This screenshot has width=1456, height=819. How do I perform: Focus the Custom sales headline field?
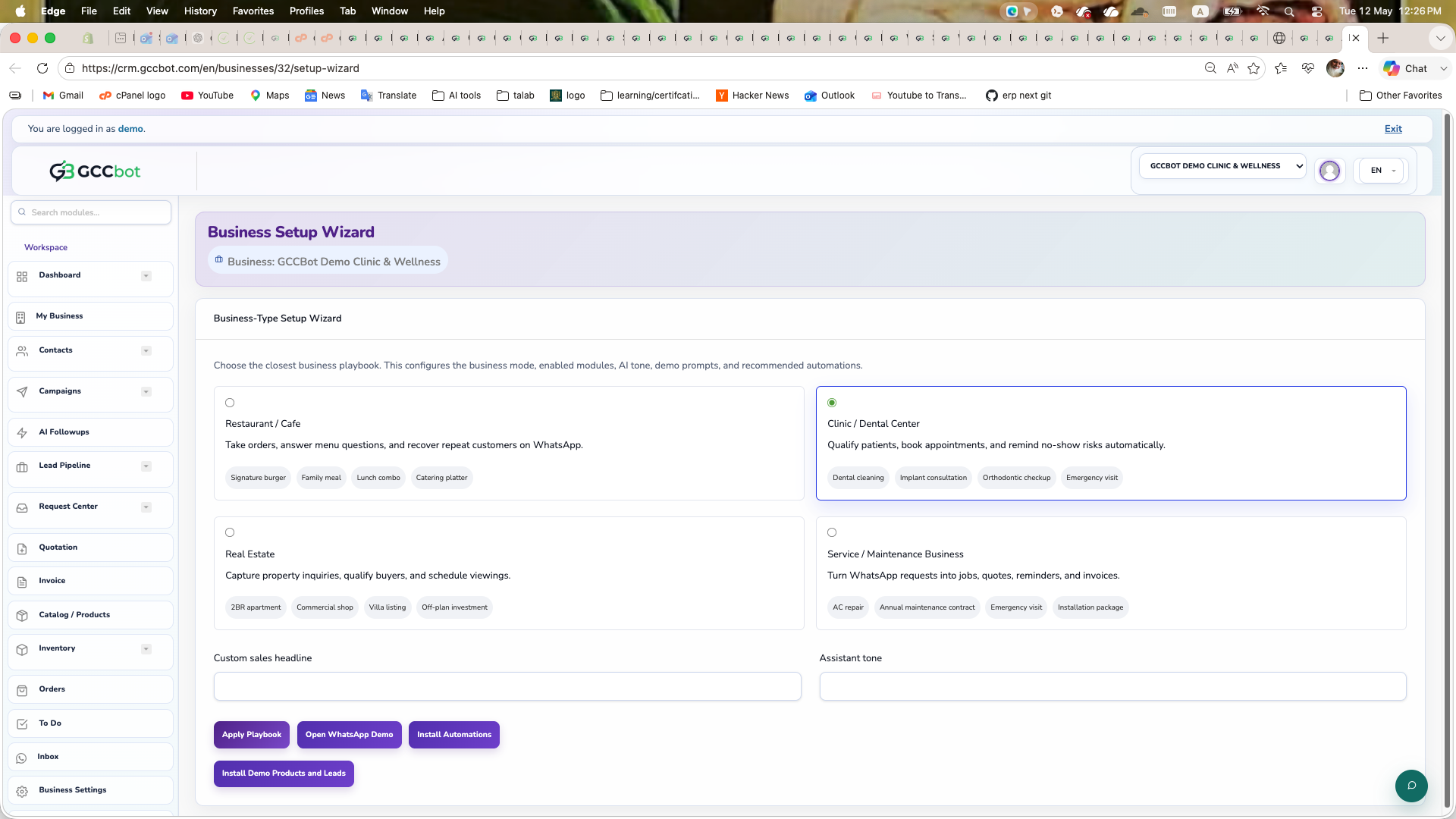(x=507, y=686)
